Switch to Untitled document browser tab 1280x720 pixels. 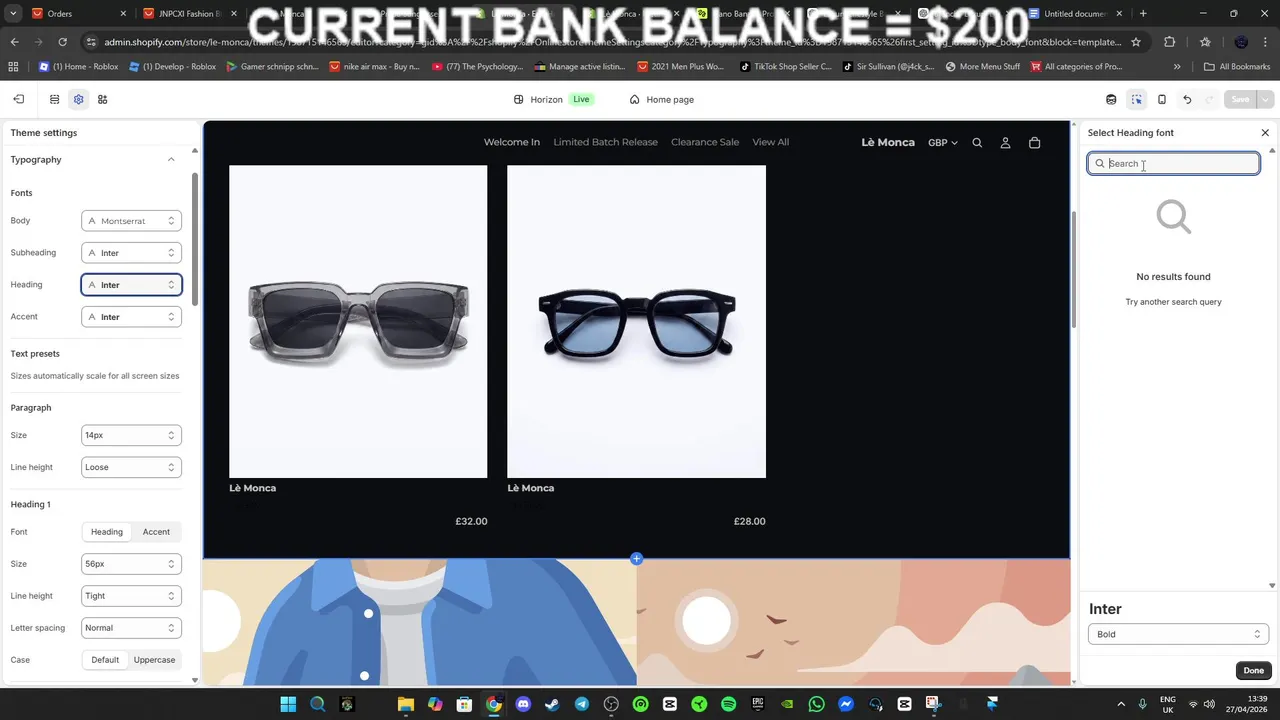1075,13
